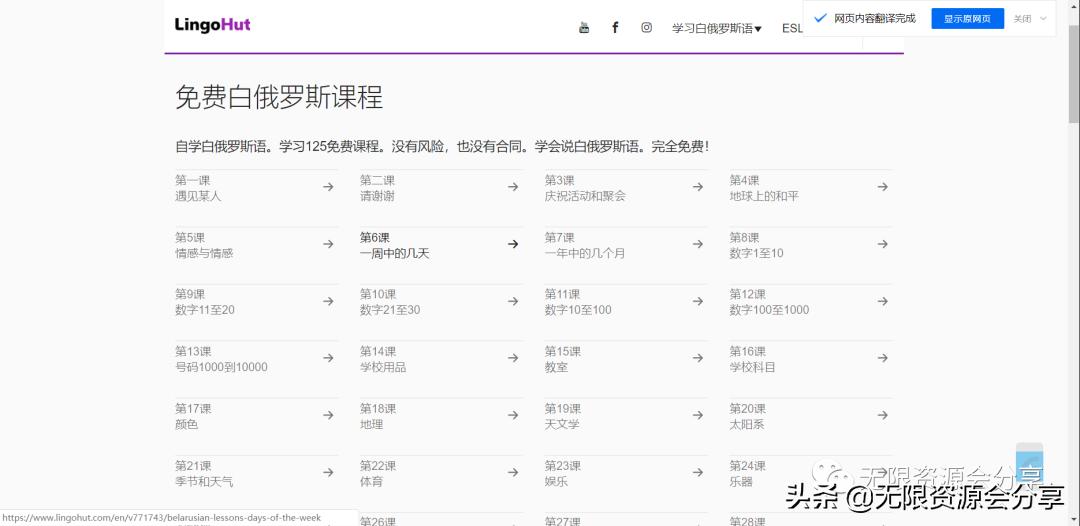Open lesson link 数字21至30

[x=390, y=311]
